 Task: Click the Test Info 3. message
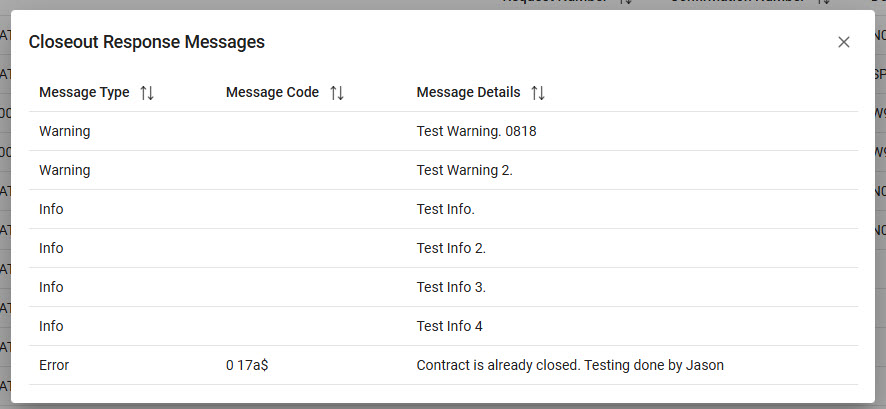(x=451, y=287)
